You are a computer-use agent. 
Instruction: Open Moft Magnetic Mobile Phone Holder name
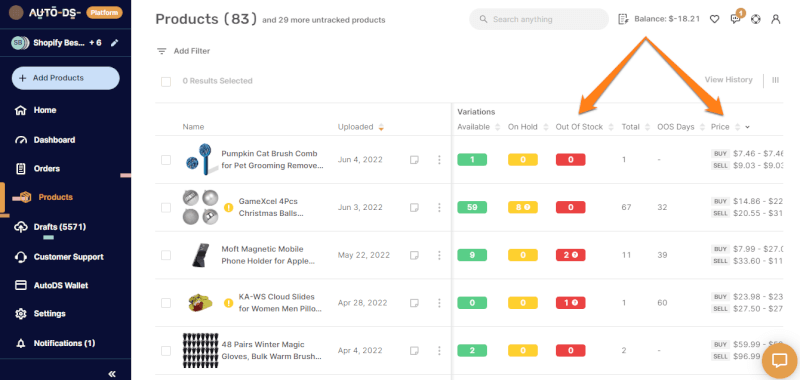click(268, 255)
